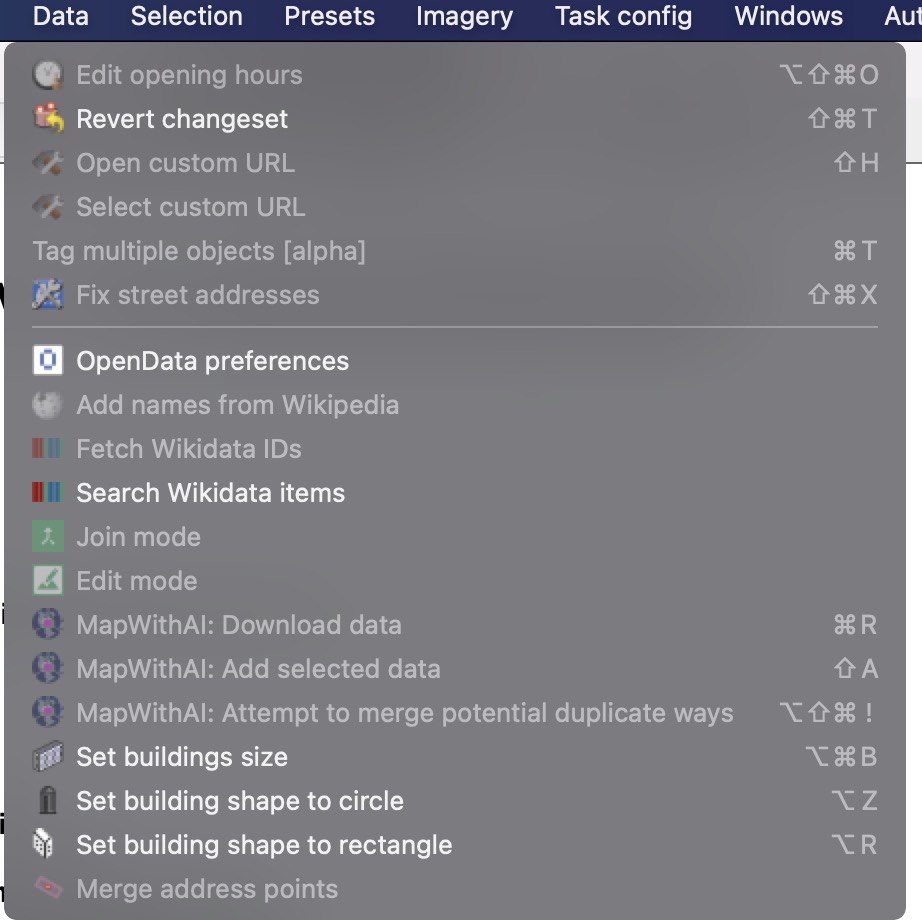This screenshot has height=920, width=922.
Task: Click the Data menu in menu bar
Action: [61, 16]
